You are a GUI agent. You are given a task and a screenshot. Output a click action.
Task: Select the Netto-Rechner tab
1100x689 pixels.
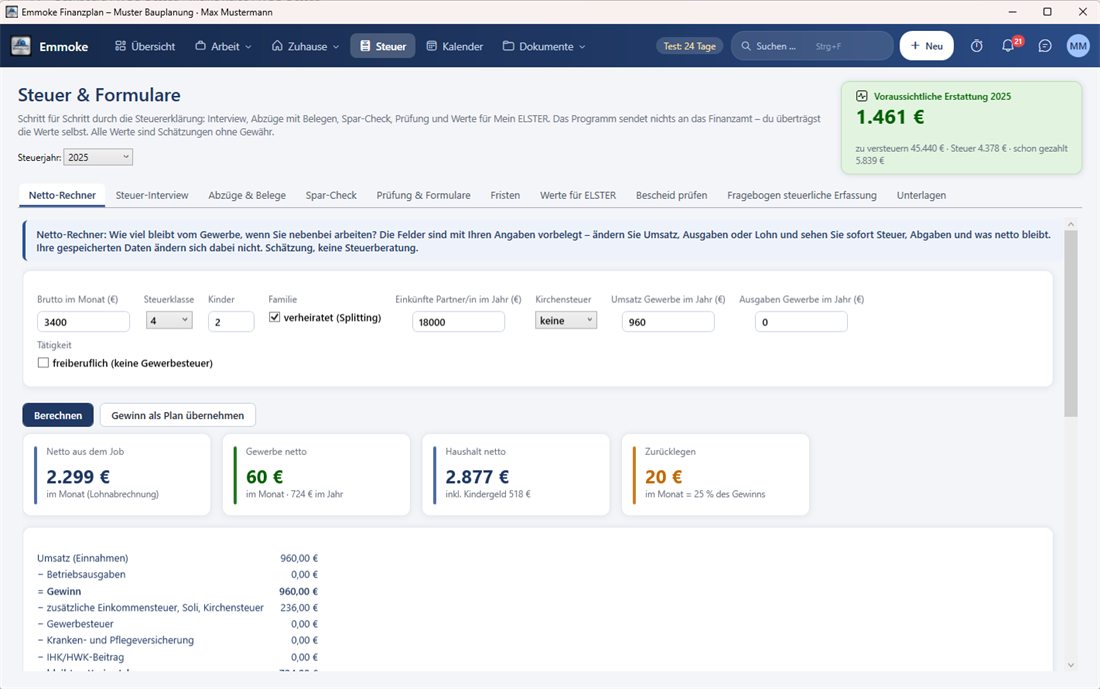pos(62,195)
